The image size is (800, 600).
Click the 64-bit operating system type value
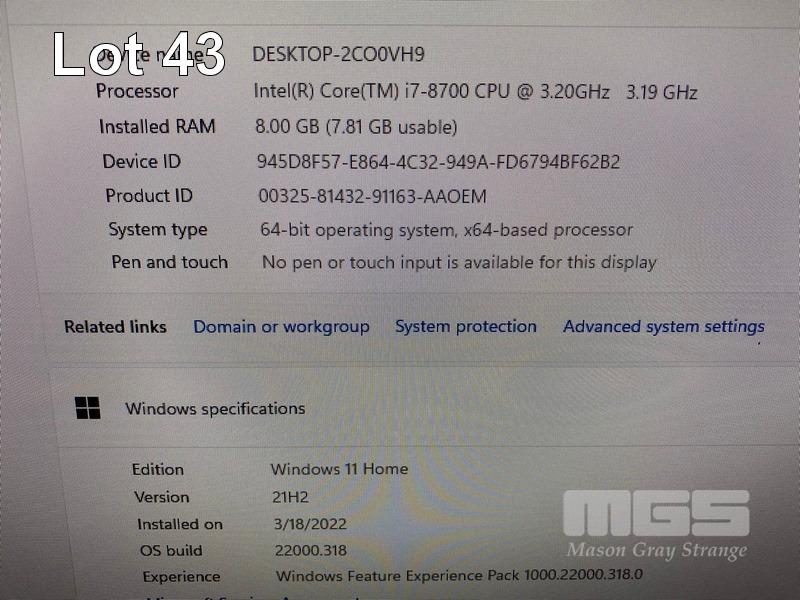point(446,230)
